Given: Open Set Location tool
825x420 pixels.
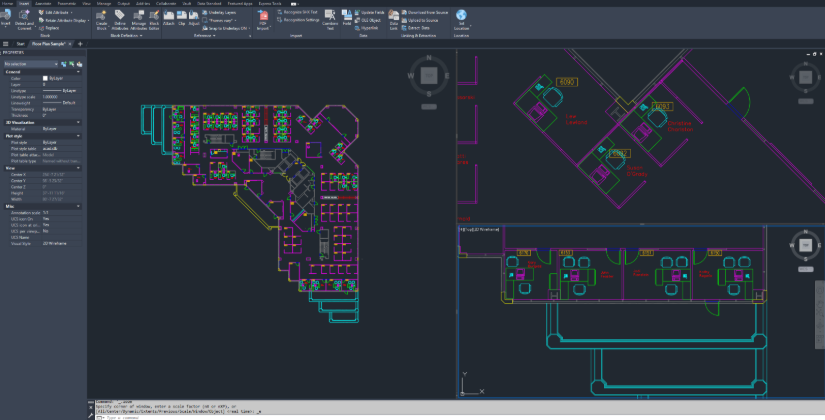Looking at the screenshot, I should click(x=461, y=19).
